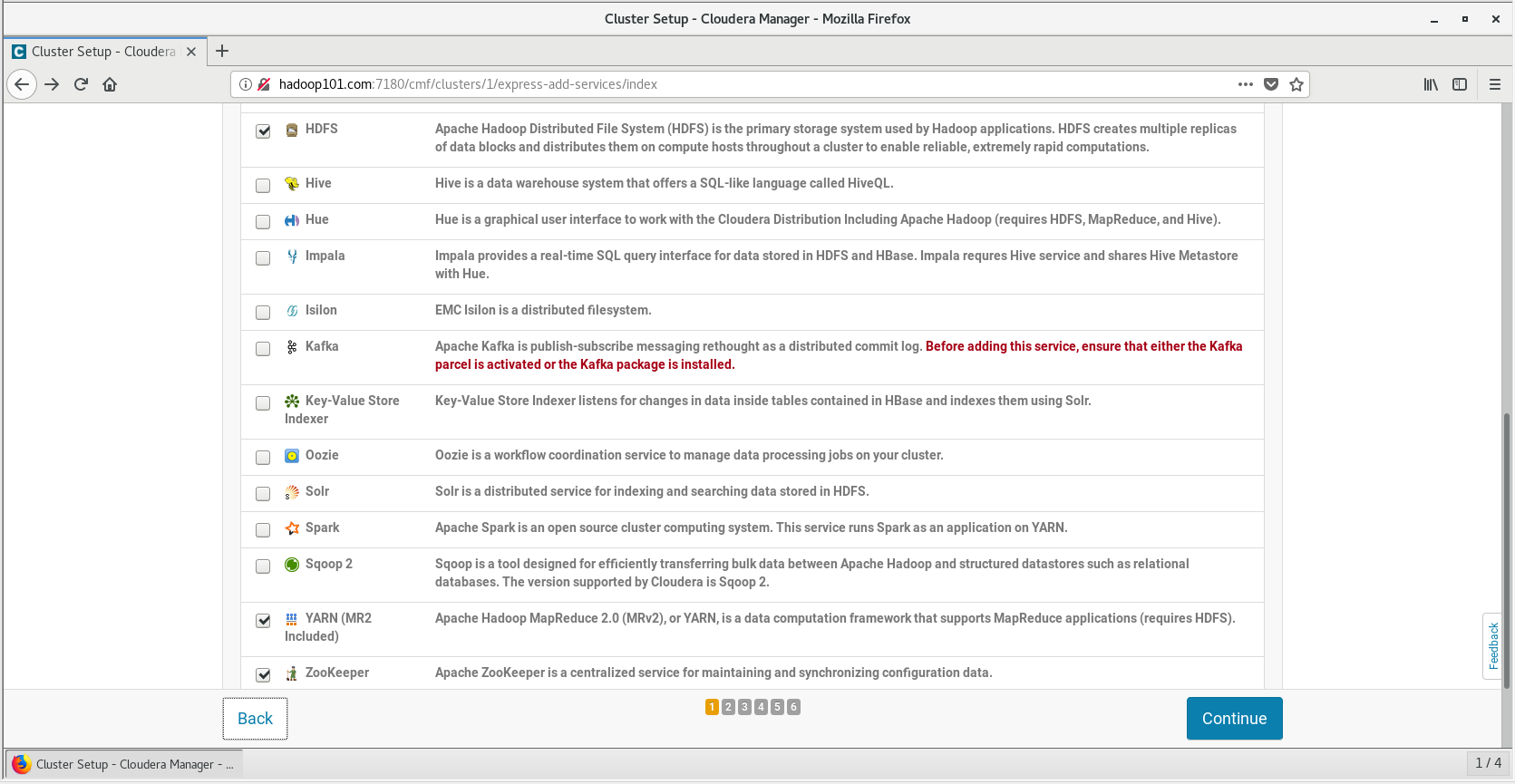
Task: Select the Kafka service checkbox
Action: [263, 348]
